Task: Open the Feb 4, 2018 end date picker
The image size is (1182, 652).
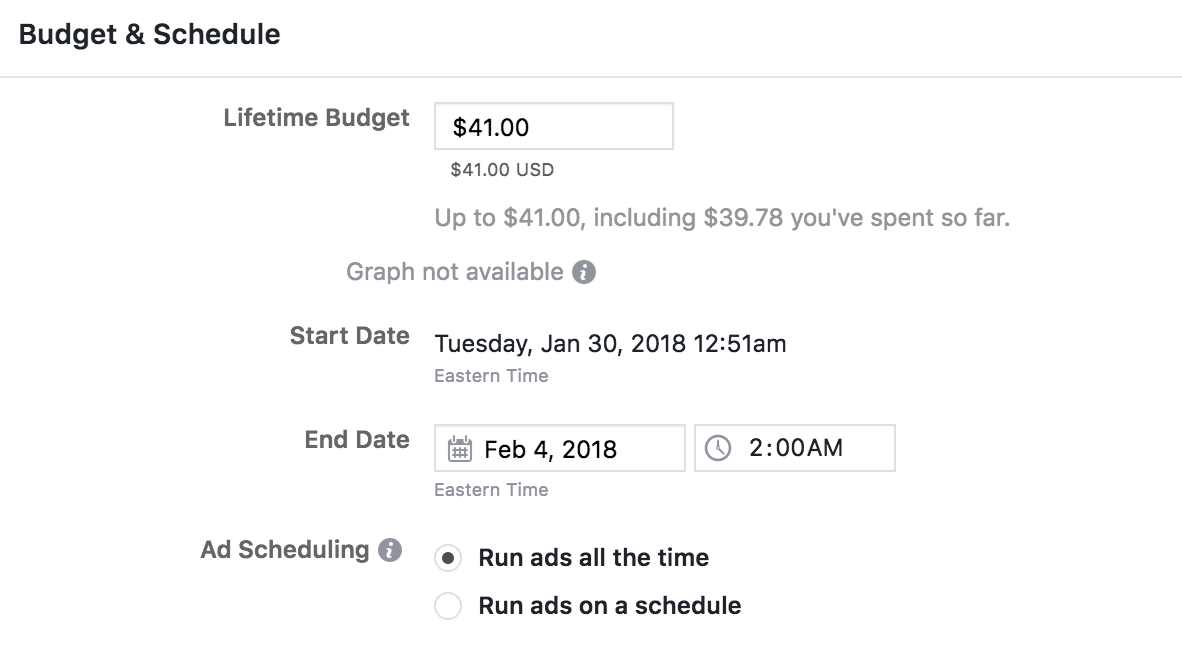Action: [x=560, y=449]
